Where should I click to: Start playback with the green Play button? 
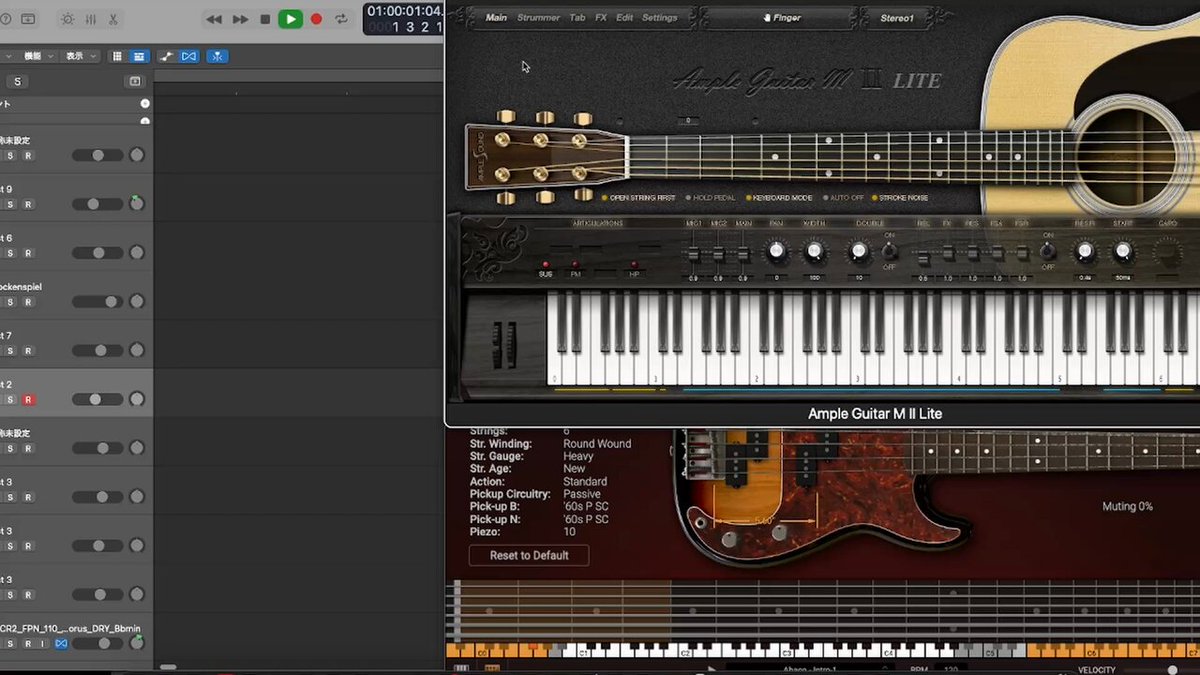point(290,19)
